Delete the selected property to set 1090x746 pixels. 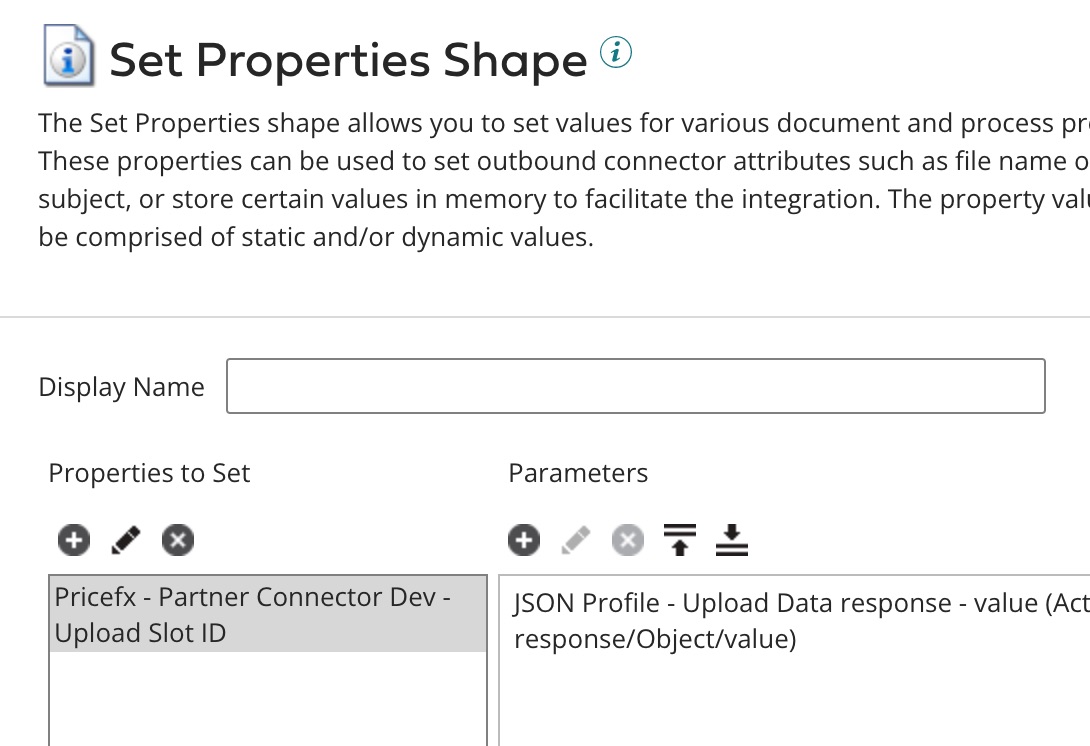pyautogui.click(x=177, y=541)
